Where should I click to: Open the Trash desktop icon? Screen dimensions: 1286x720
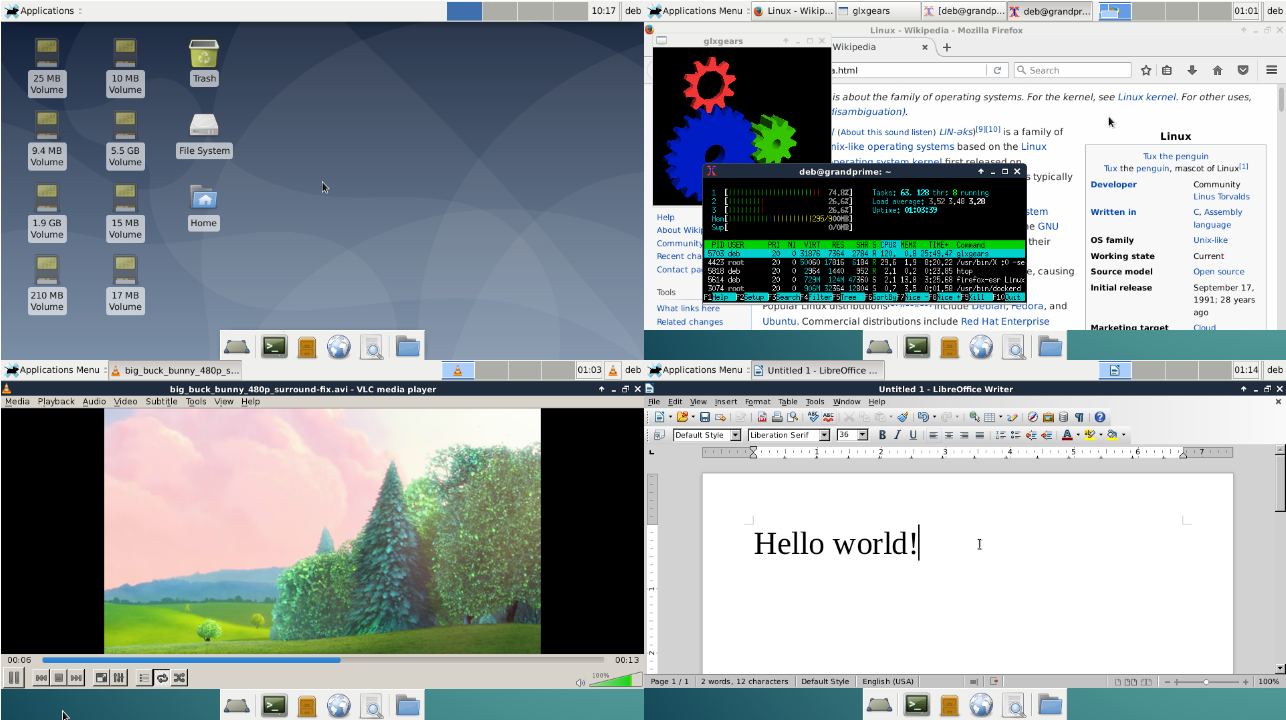tap(204, 62)
